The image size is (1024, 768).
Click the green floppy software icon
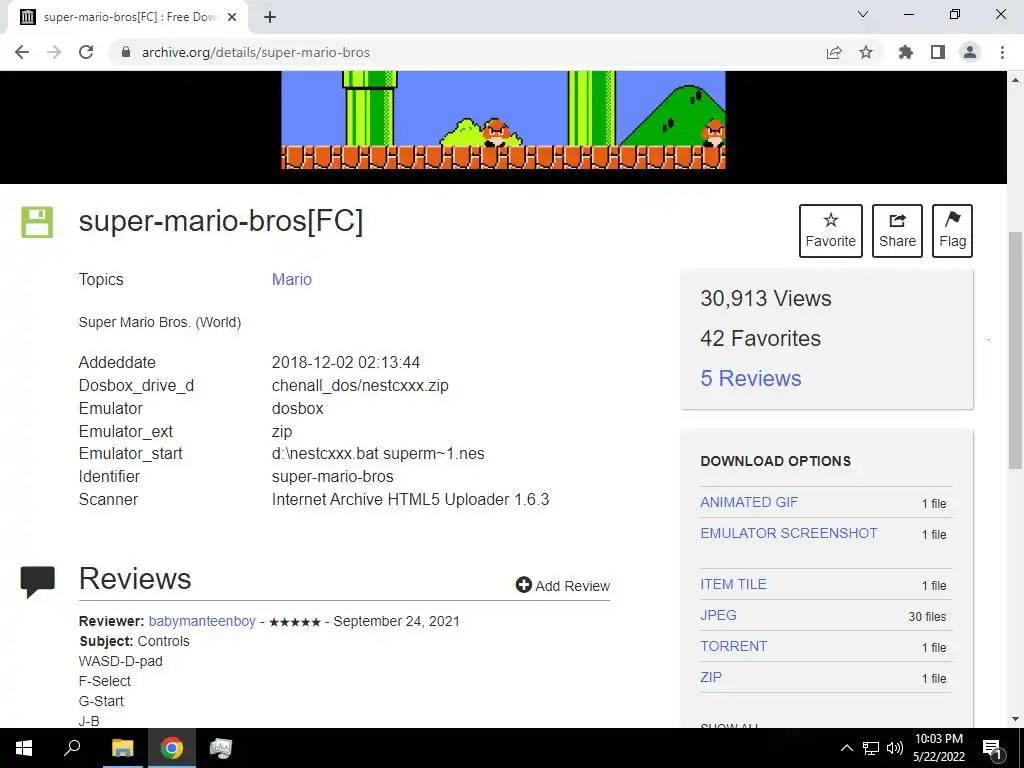pos(37,222)
